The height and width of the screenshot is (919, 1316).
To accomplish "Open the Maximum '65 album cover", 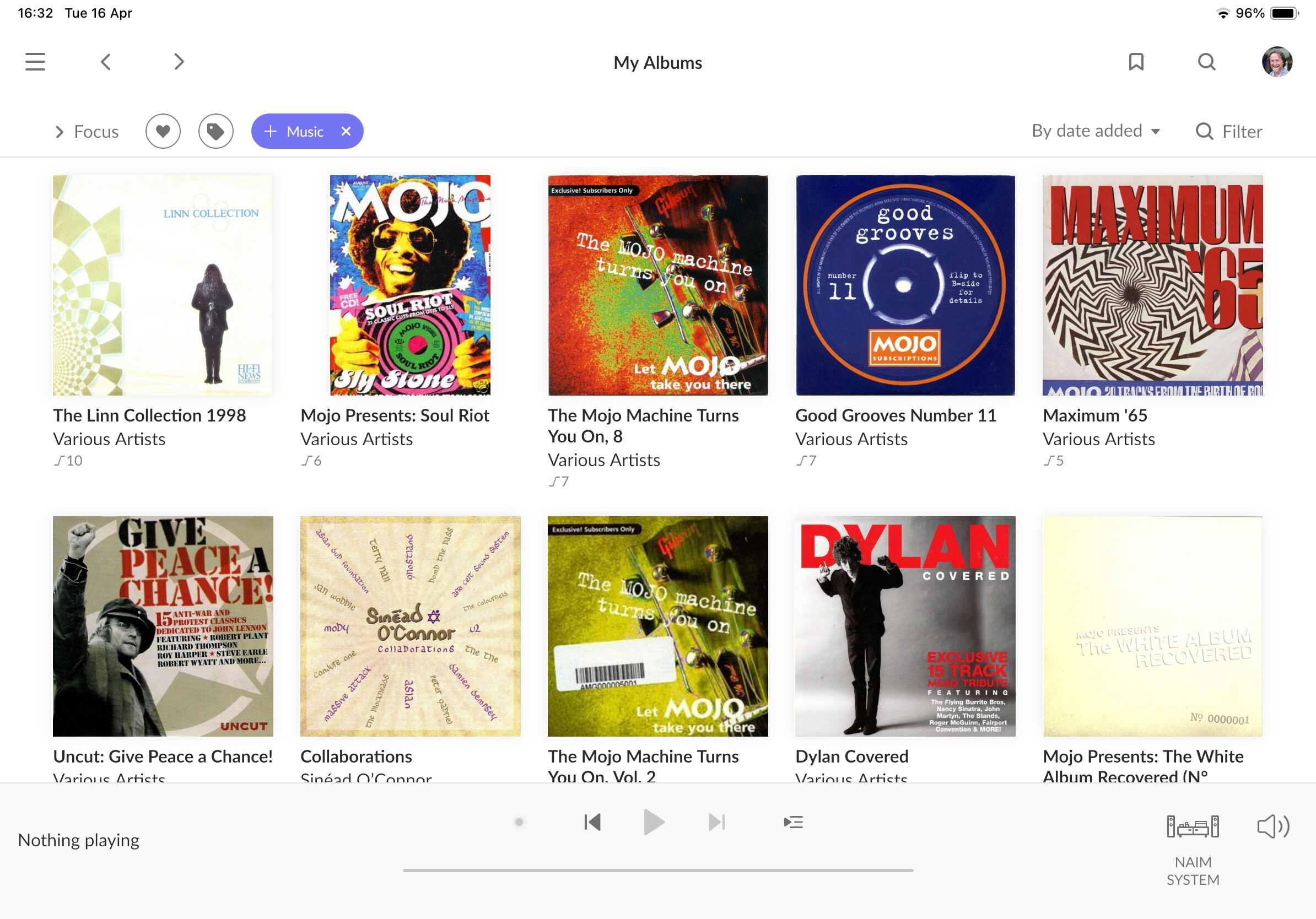I will tap(1152, 285).
